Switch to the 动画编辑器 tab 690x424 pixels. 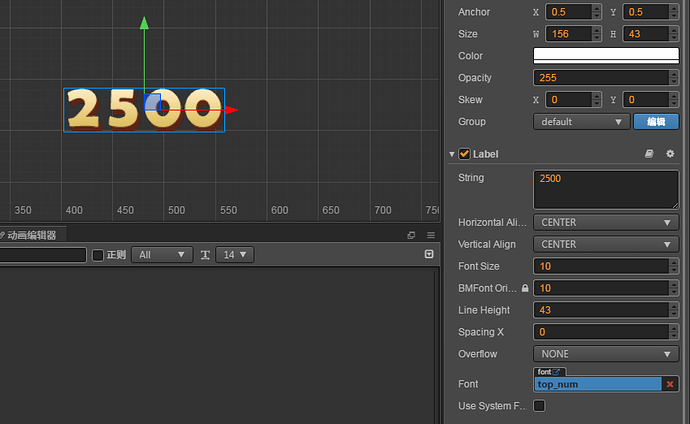31,235
